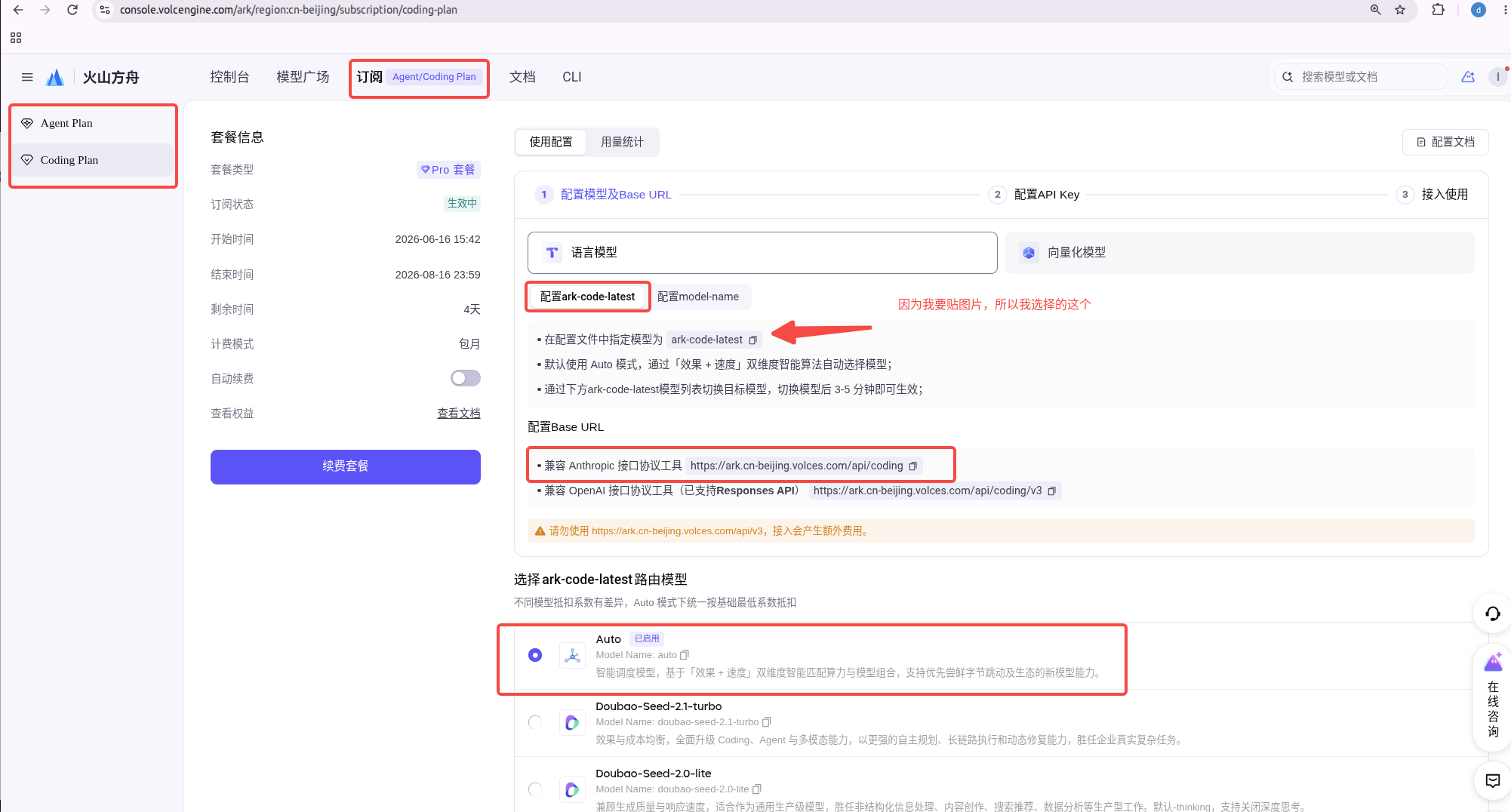Viewport: 1511px width, 812px height.
Task: Copy the ark-code-latest model name
Action: (x=752, y=340)
